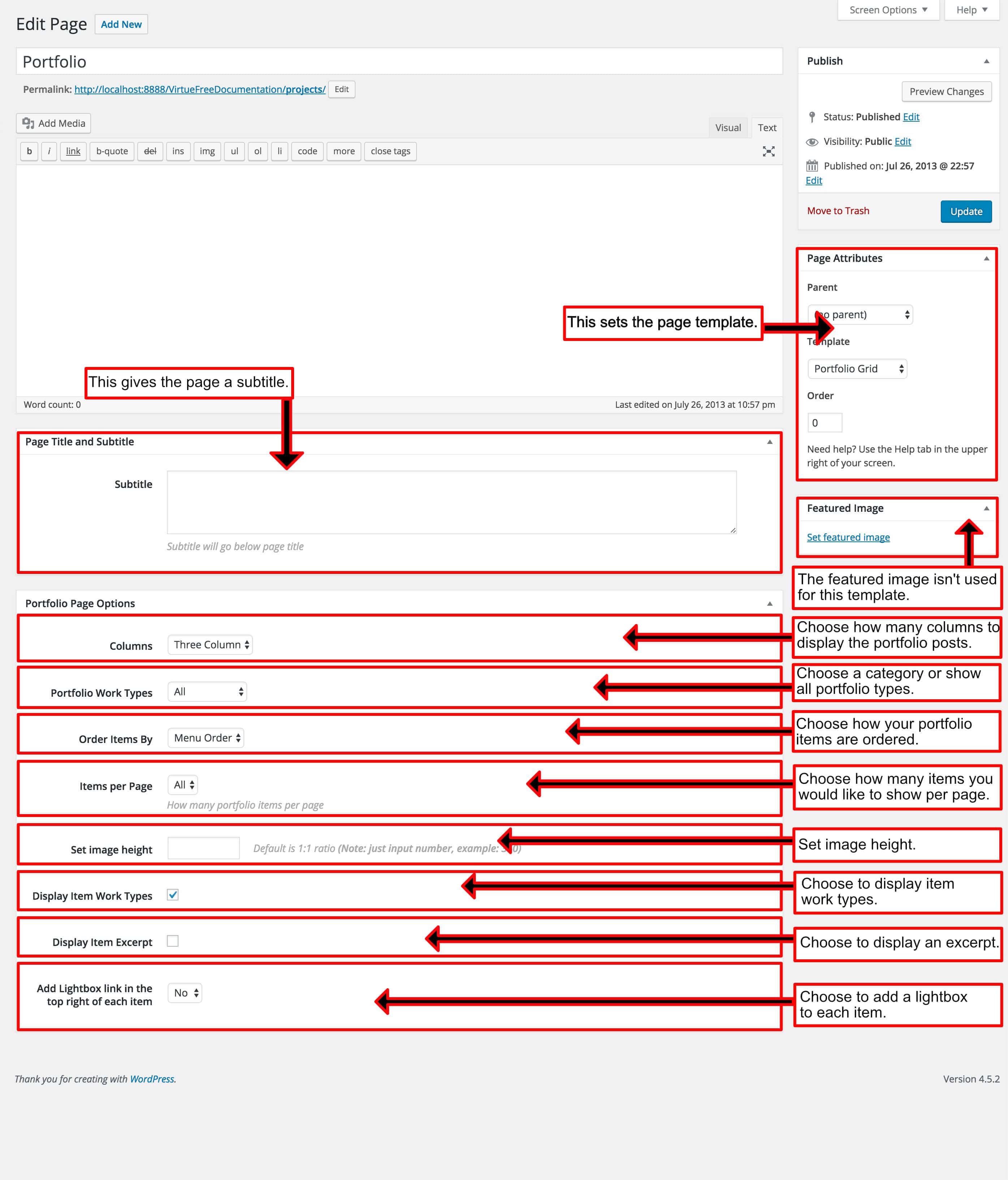Open the Template Portfolio Grid dropdown

click(857, 369)
